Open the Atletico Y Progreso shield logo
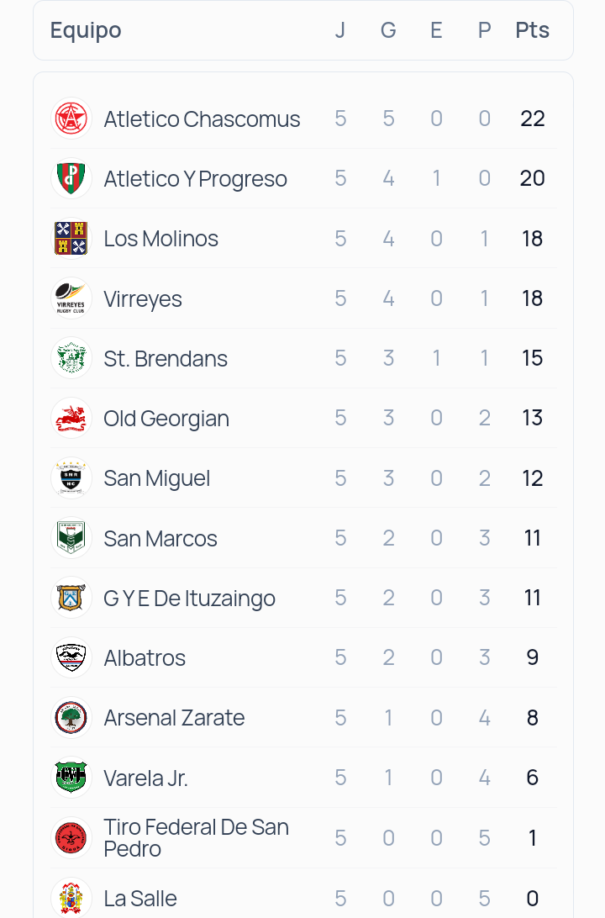Screen dimensions: 605x918 point(71,178)
